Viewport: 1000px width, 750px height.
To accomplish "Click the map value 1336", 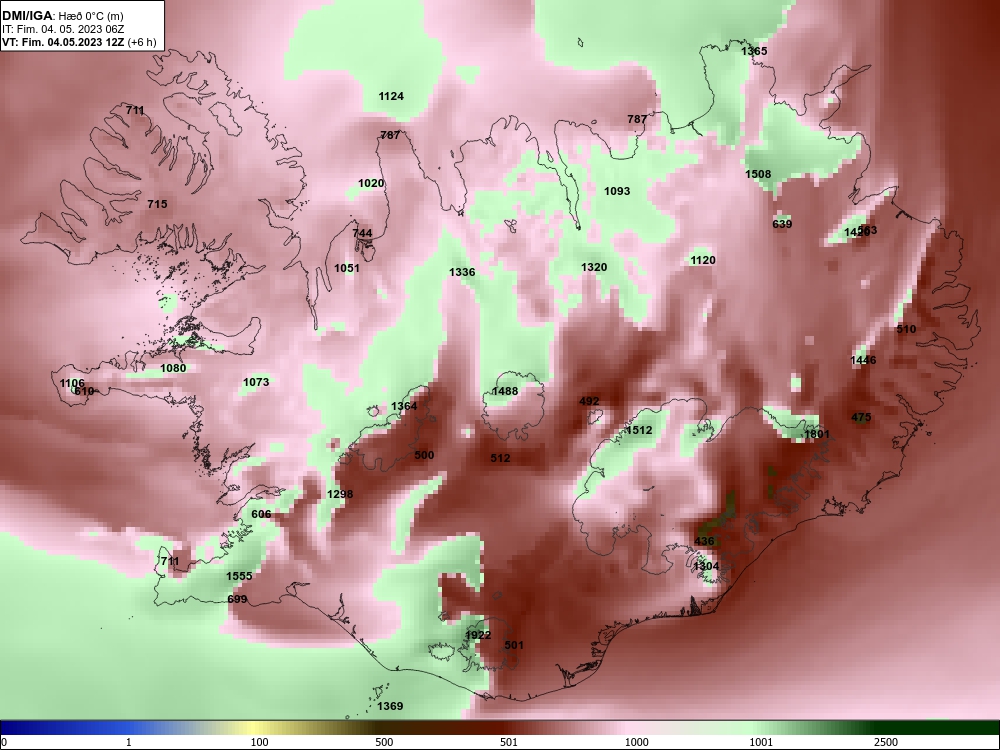I will point(462,272).
